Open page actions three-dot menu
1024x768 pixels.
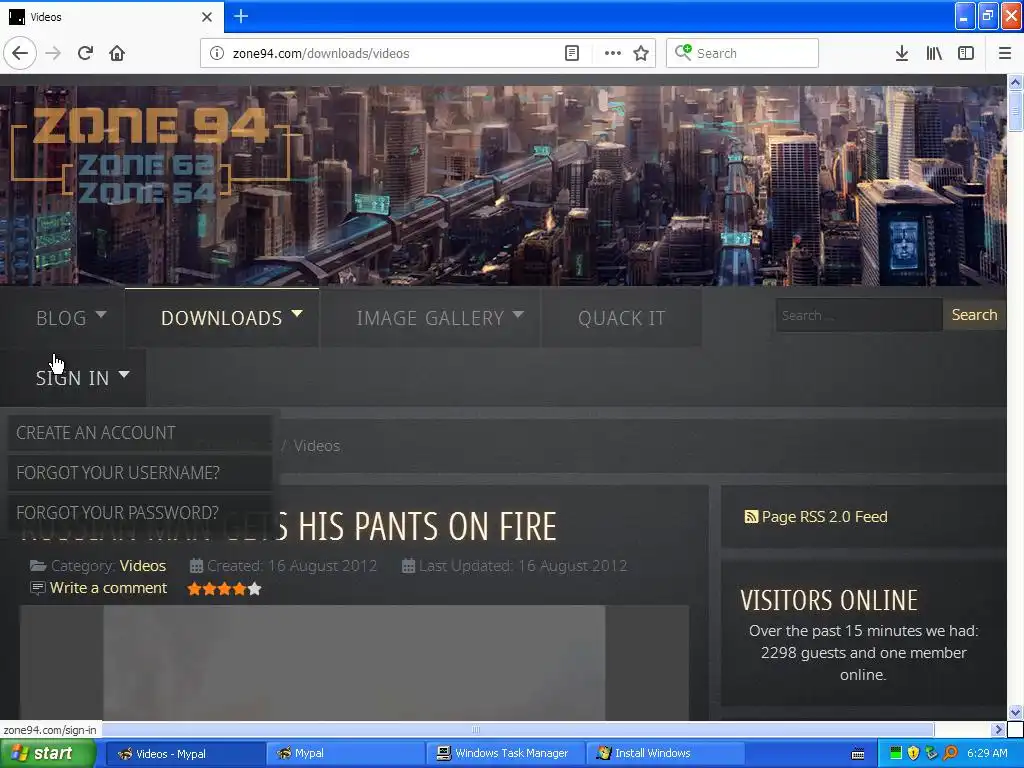613,54
